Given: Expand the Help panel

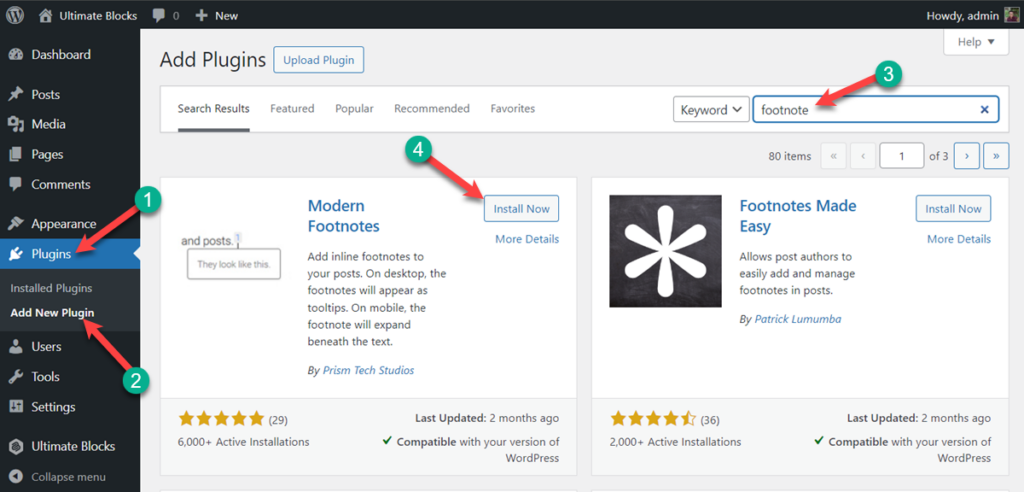Looking at the screenshot, I should pyautogui.click(x=976, y=42).
